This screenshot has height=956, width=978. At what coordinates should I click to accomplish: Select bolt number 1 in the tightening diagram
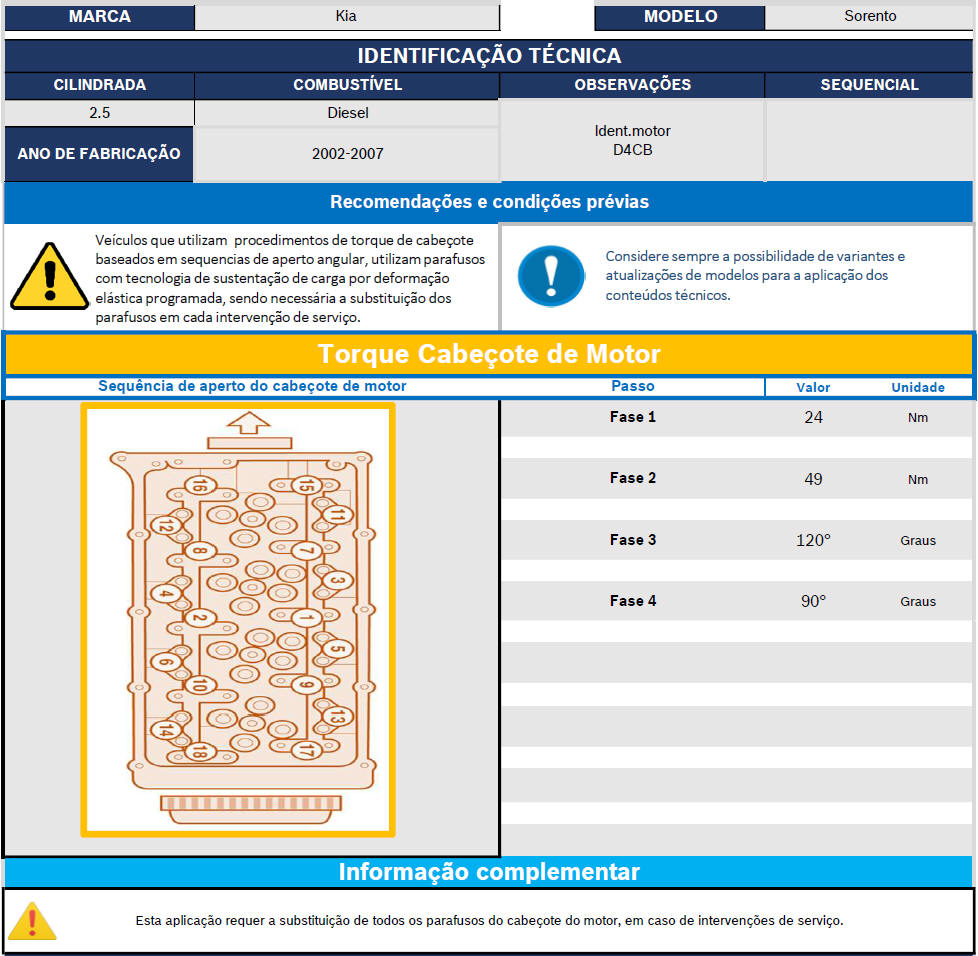point(306,617)
